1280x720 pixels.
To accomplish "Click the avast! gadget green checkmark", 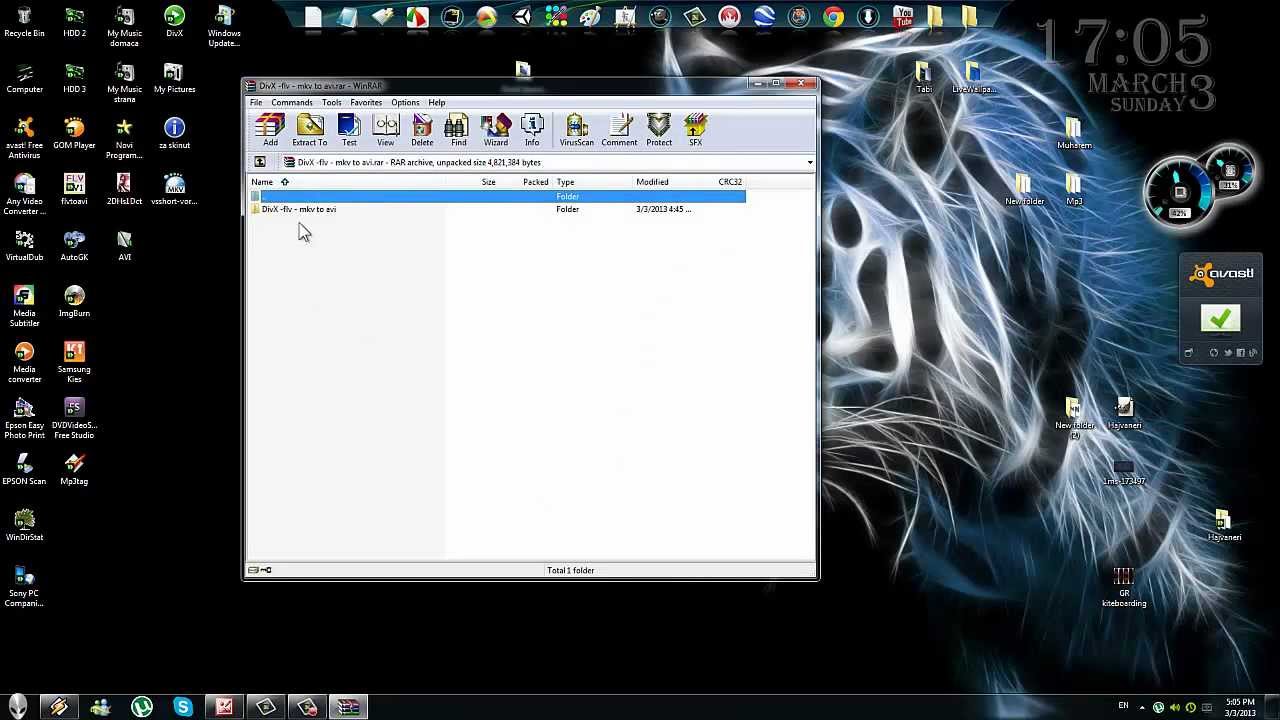I will coord(1220,319).
